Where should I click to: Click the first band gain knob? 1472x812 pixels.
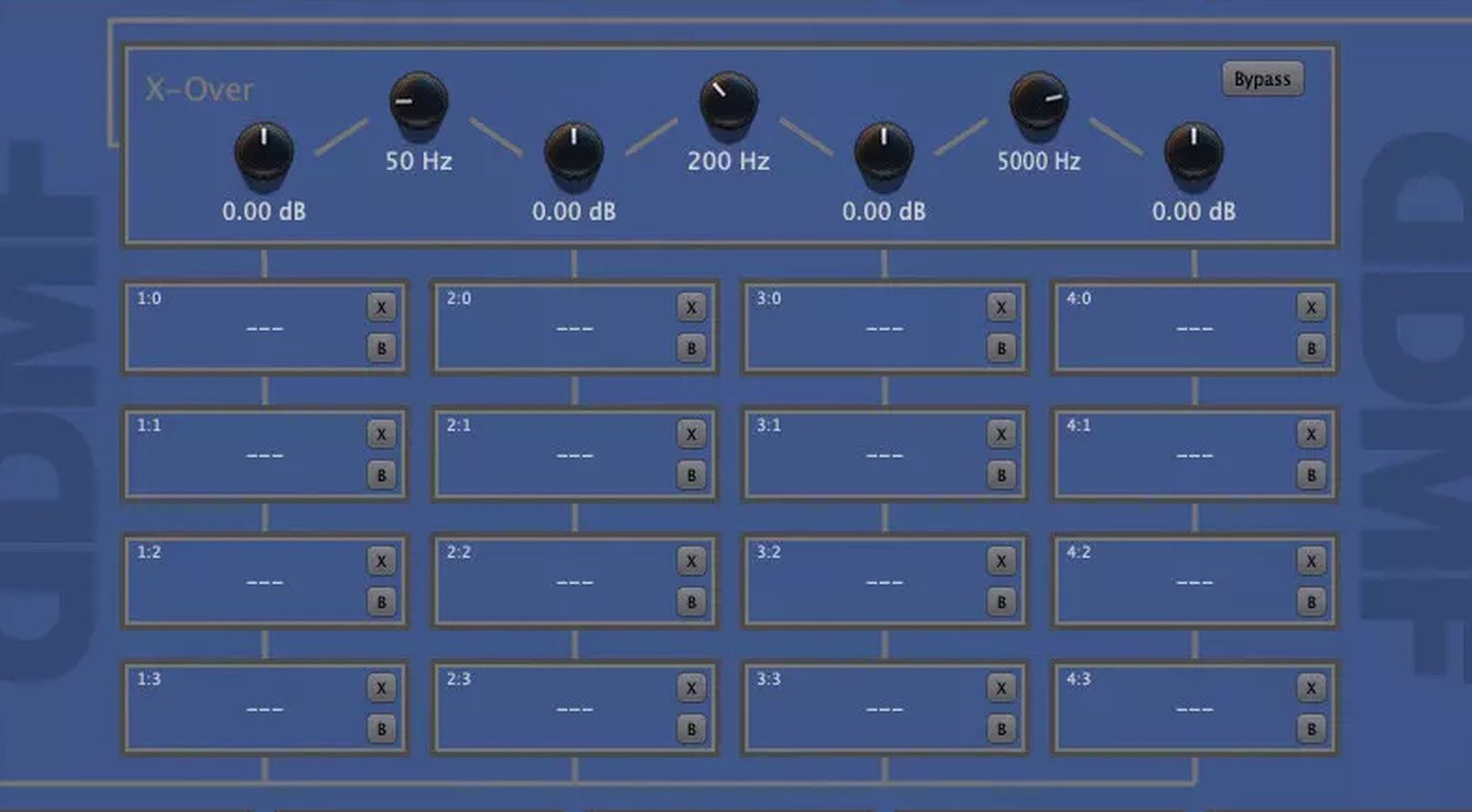pyautogui.click(x=264, y=152)
